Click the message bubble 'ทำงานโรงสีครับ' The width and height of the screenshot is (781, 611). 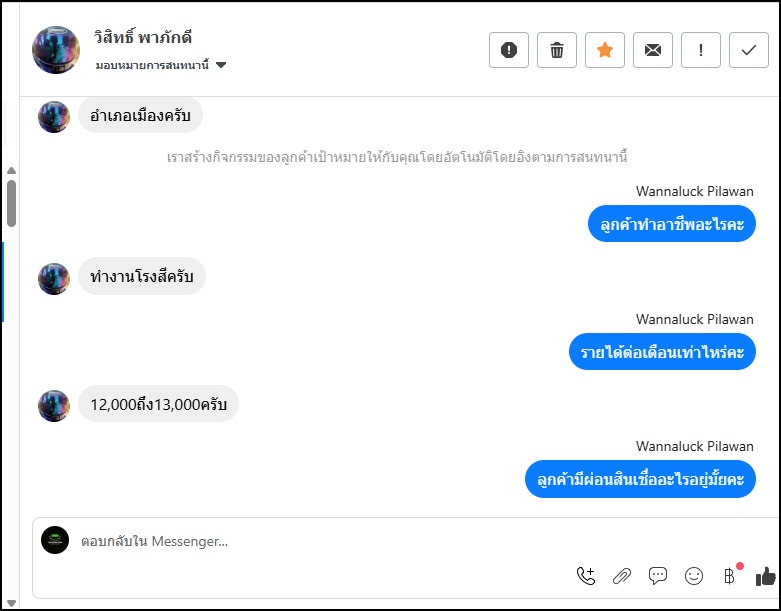[x=141, y=277]
